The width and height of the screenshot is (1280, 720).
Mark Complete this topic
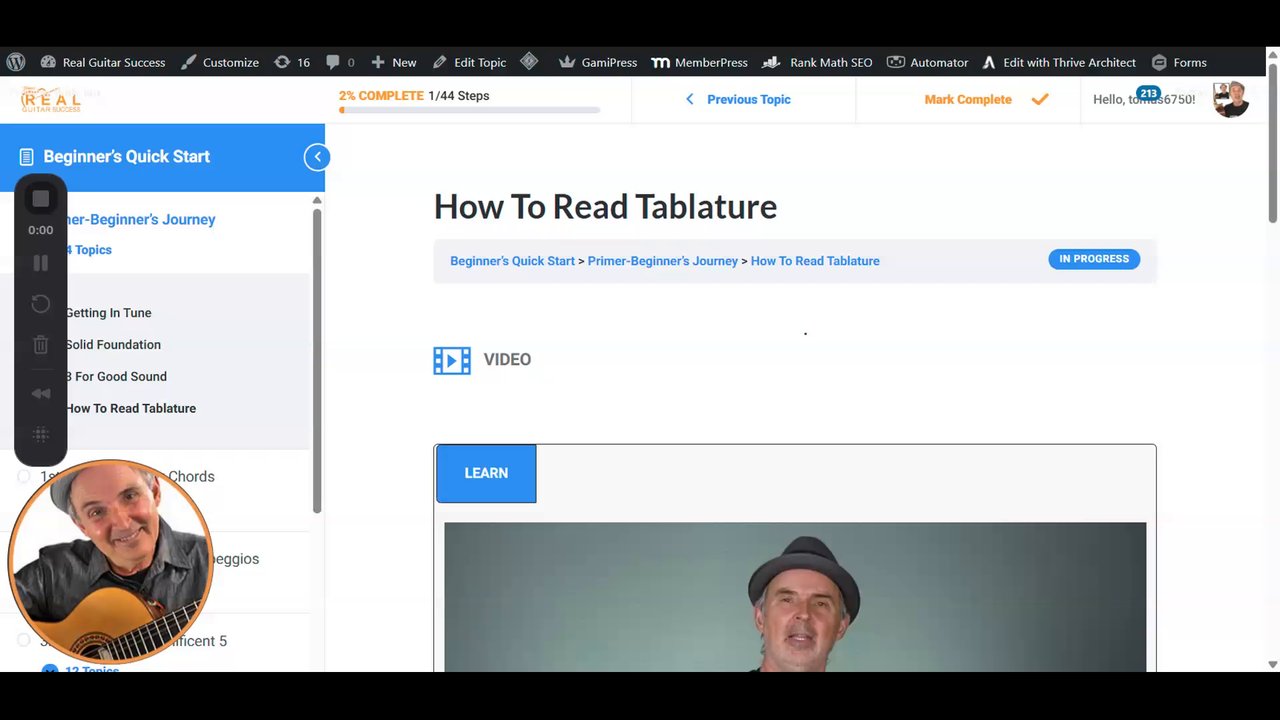(986, 99)
